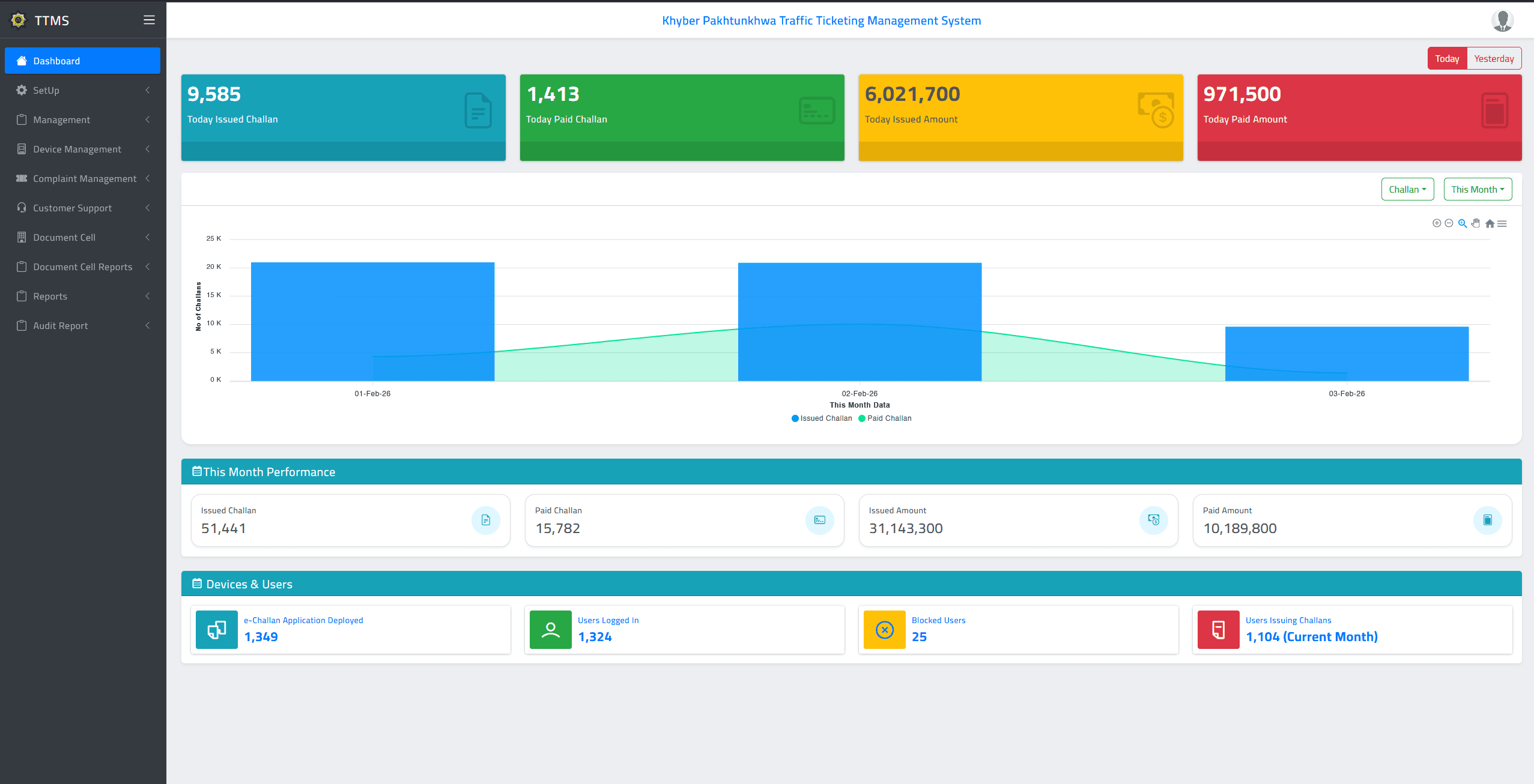Click the Today Issued Amount card footer
This screenshot has height=784, width=1534.
pos(1021,151)
